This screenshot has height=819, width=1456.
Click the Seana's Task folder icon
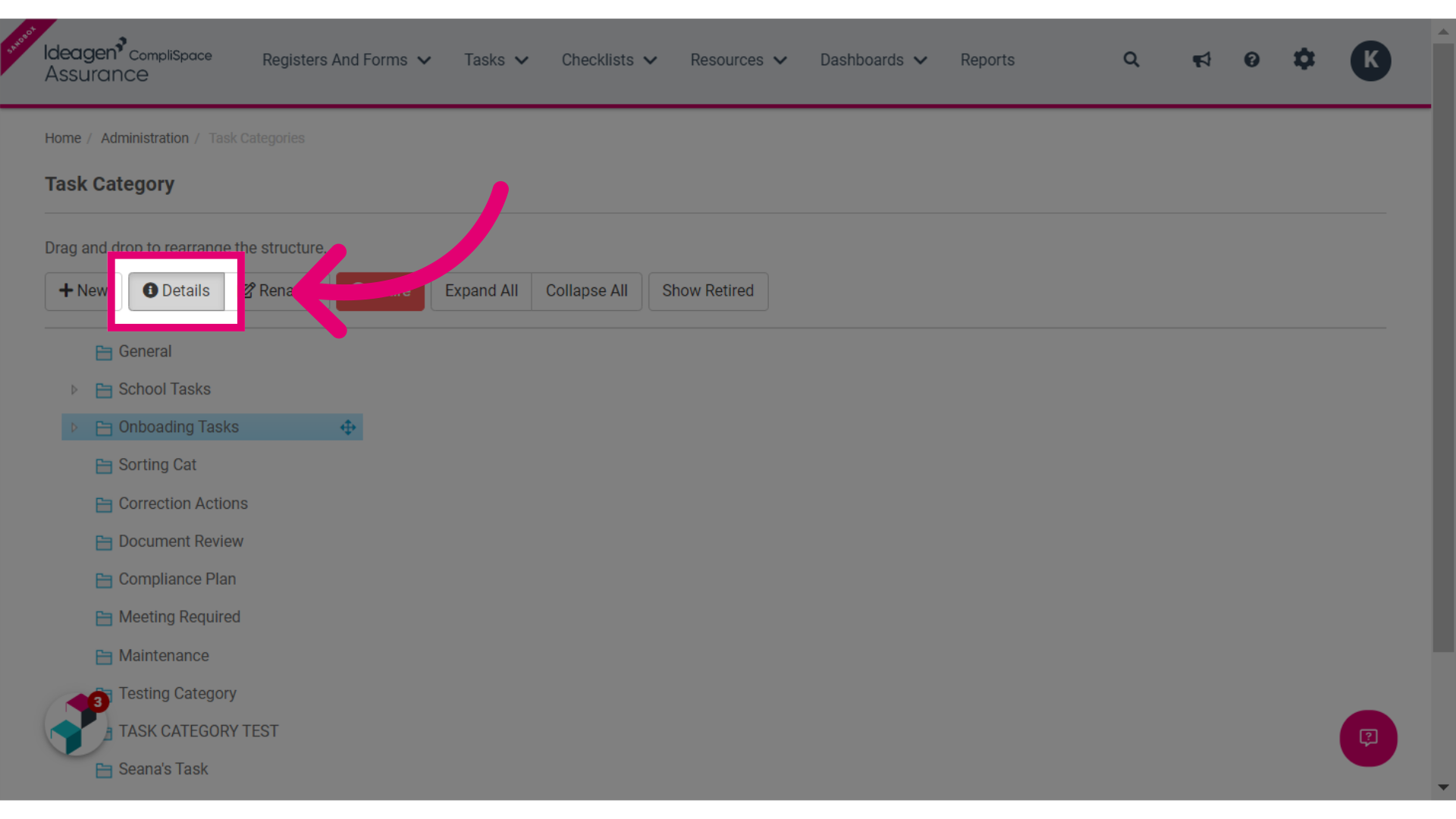(104, 770)
